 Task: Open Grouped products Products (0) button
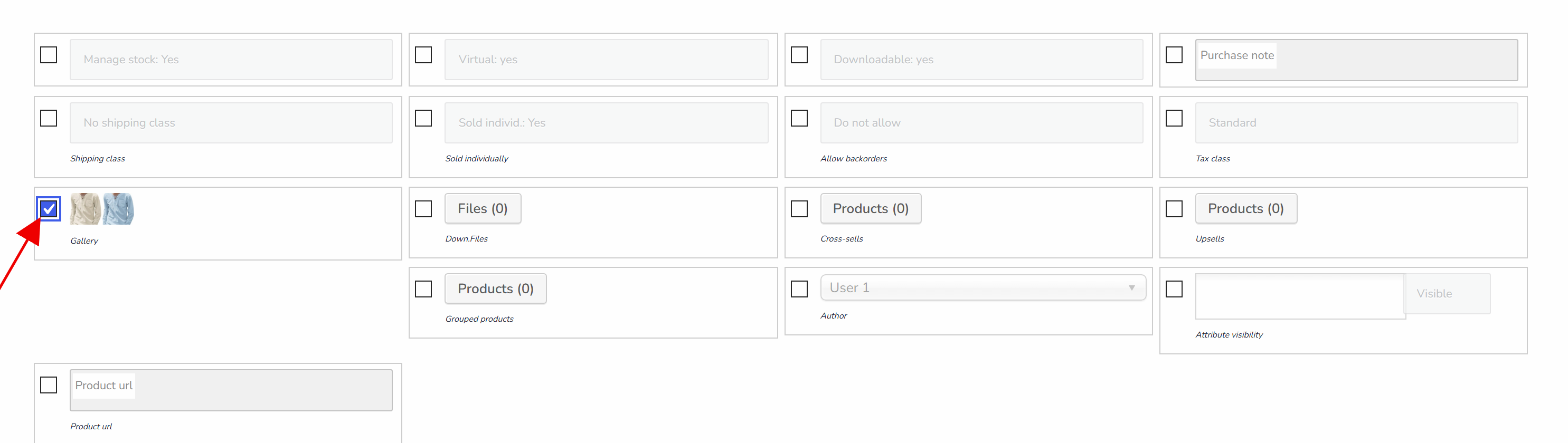[x=496, y=289]
